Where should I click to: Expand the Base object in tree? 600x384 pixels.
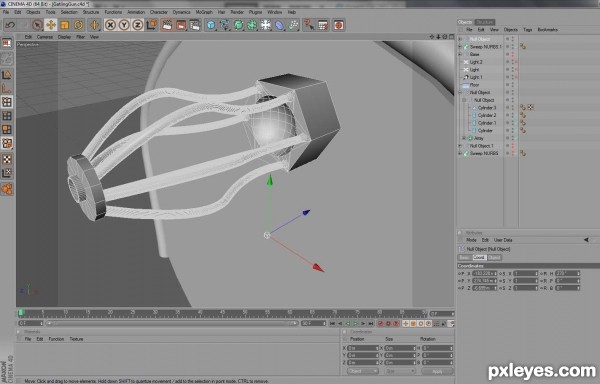460,54
